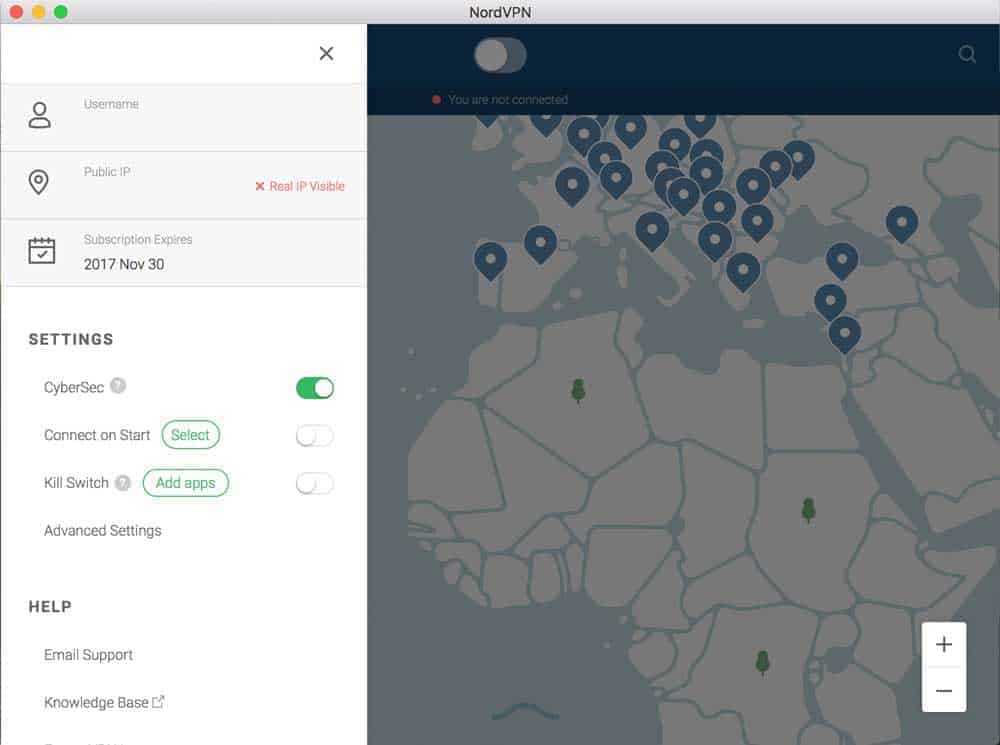Image resolution: width=1000 pixels, height=745 pixels.
Task: Enable the Connect on Start toggle
Action: point(315,436)
